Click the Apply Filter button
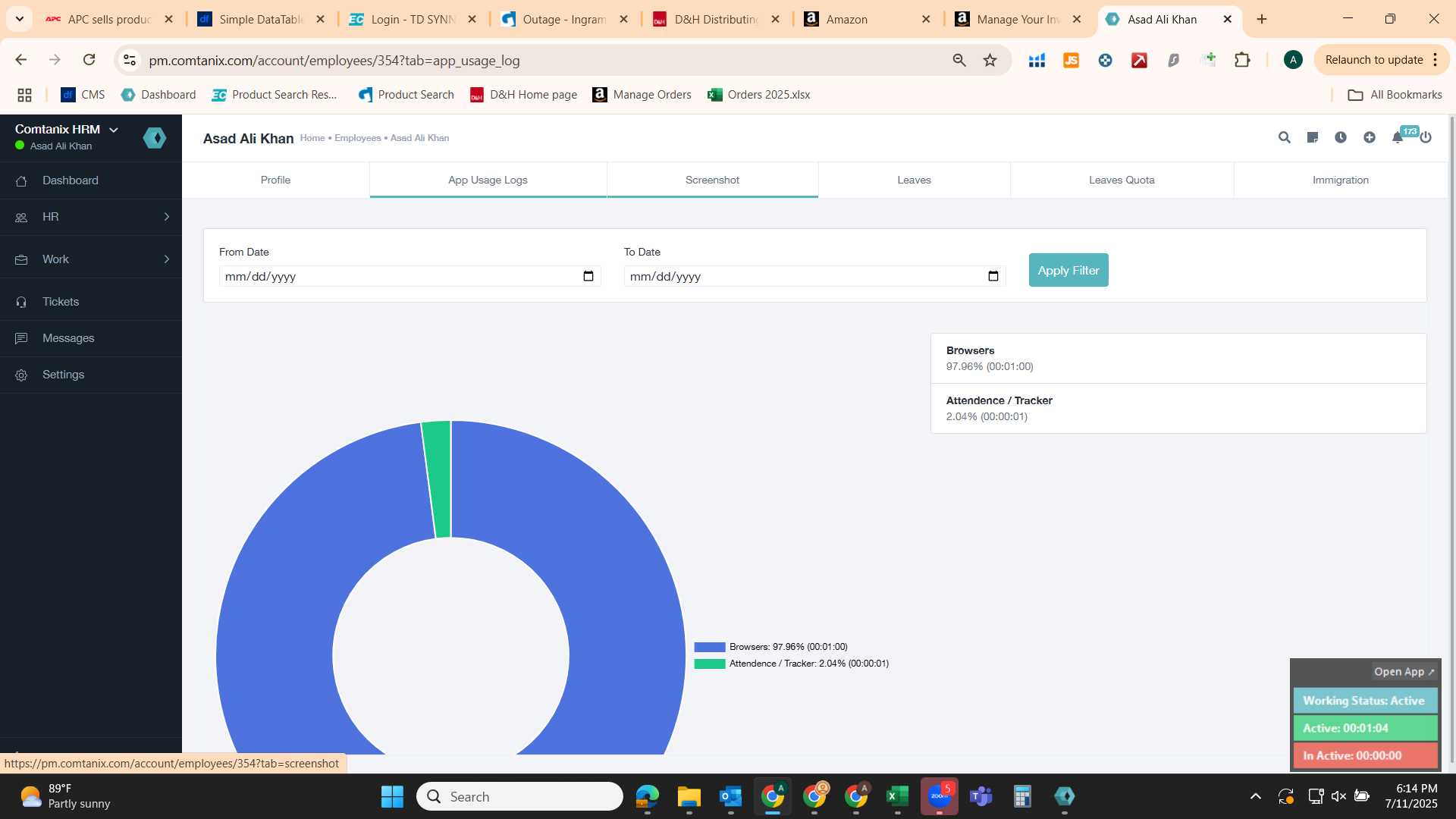1456x819 pixels. point(1068,270)
